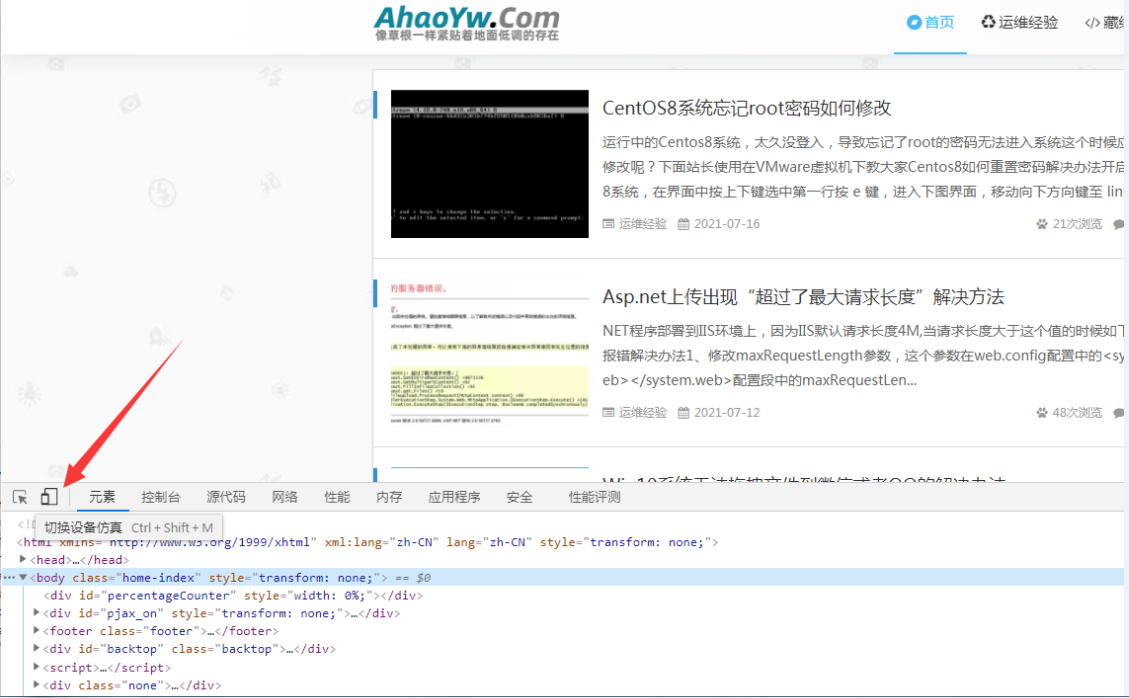Collapse the body element node
The height and width of the screenshot is (698, 1129).
coord(23,578)
